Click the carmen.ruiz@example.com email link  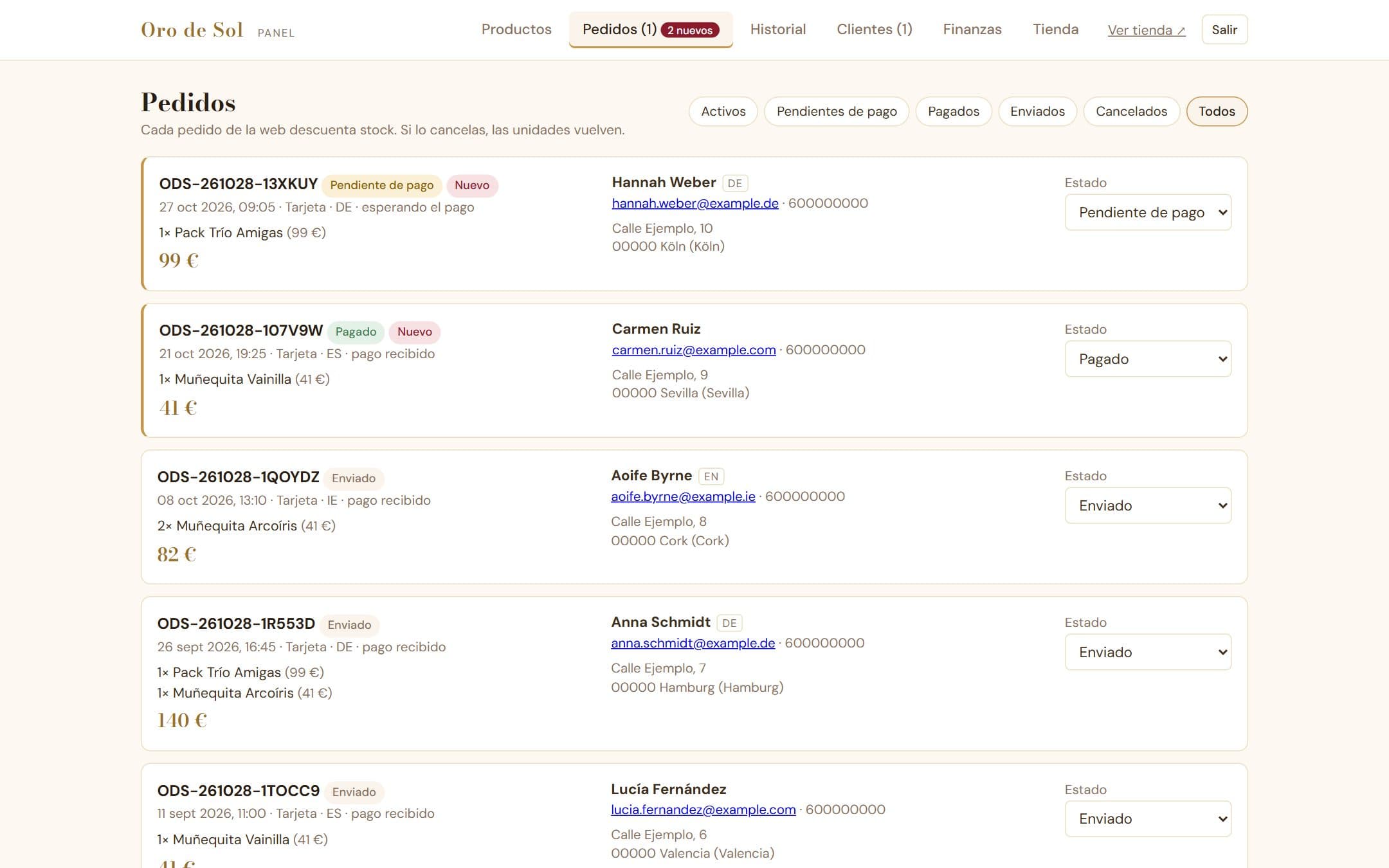click(x=694, y=350)
